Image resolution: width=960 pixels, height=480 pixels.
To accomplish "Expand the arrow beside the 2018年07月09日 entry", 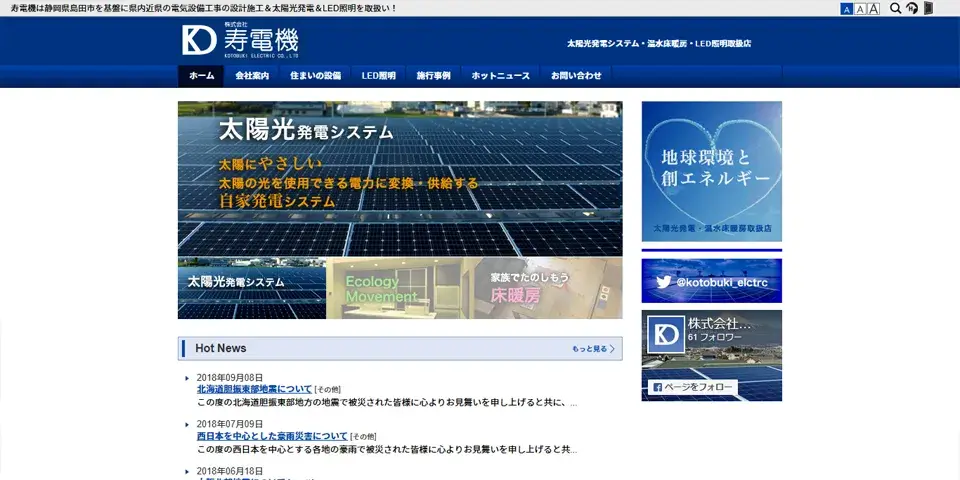I will pos(187,424).
